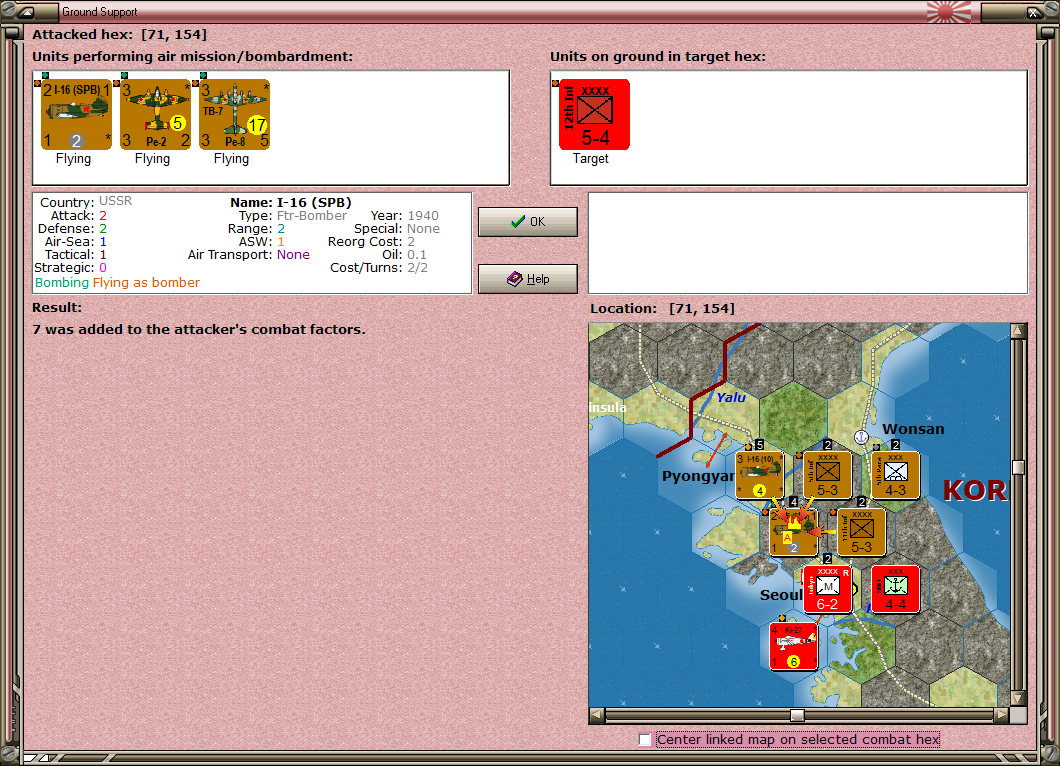Select the I-16 (SPB) flying air unit
The height and width of the screenshot is (766, 1060).
(x=76, y=114)
